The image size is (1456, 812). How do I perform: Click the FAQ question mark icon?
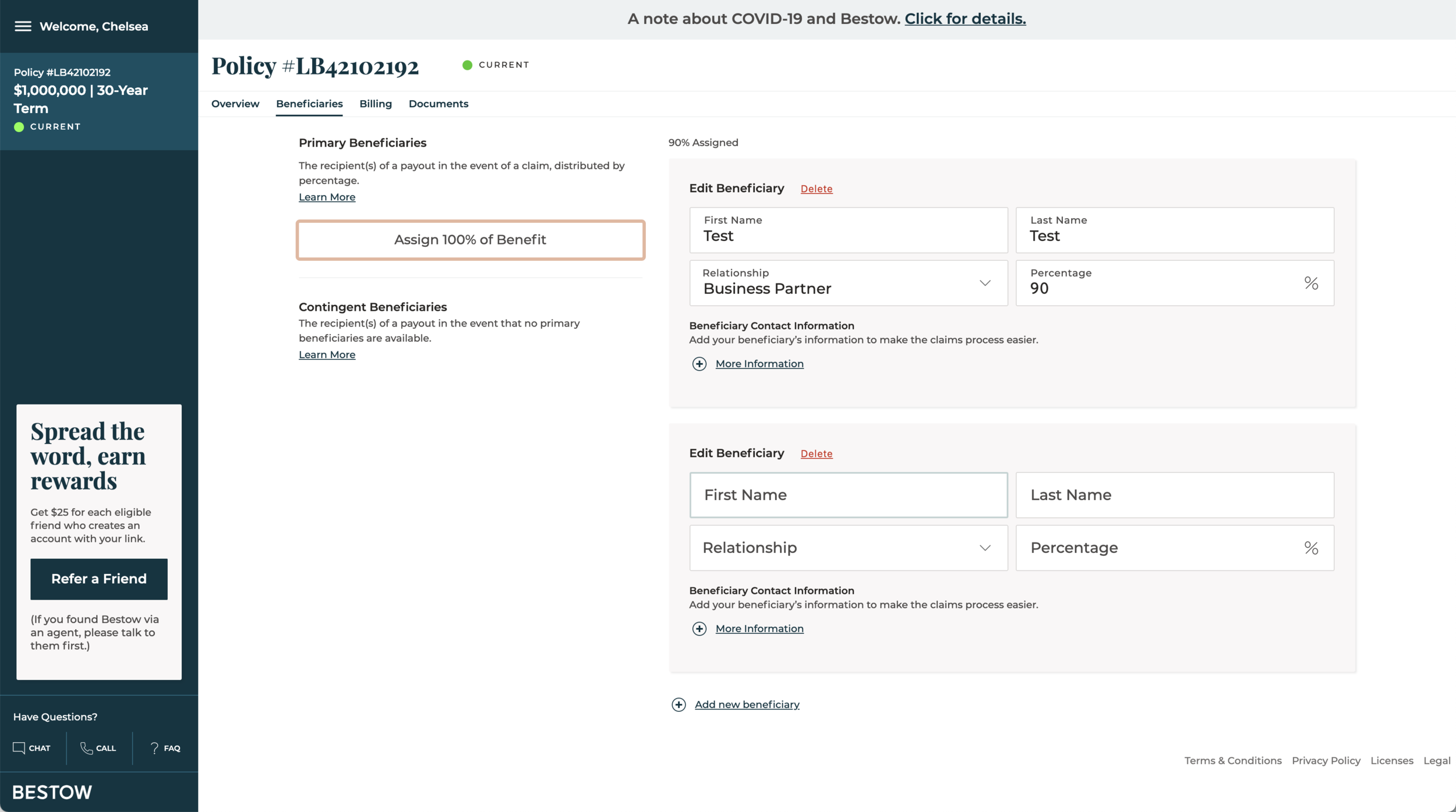[154, 748]
